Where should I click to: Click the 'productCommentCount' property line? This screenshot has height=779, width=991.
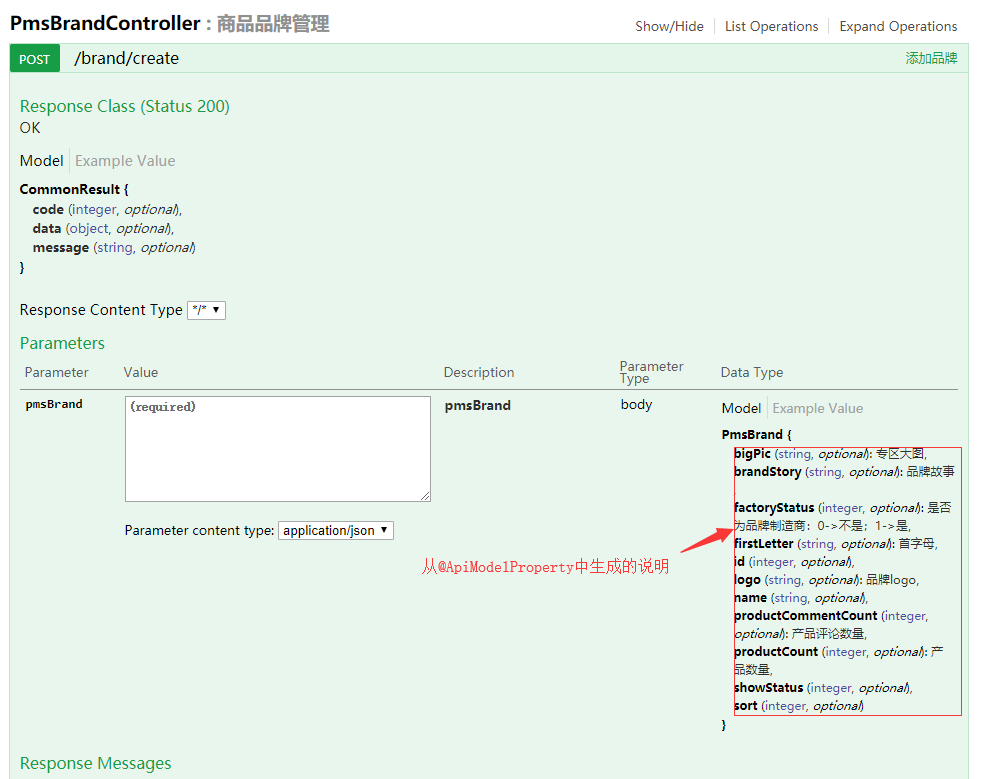pyautogui.click(x=831, y=625)
